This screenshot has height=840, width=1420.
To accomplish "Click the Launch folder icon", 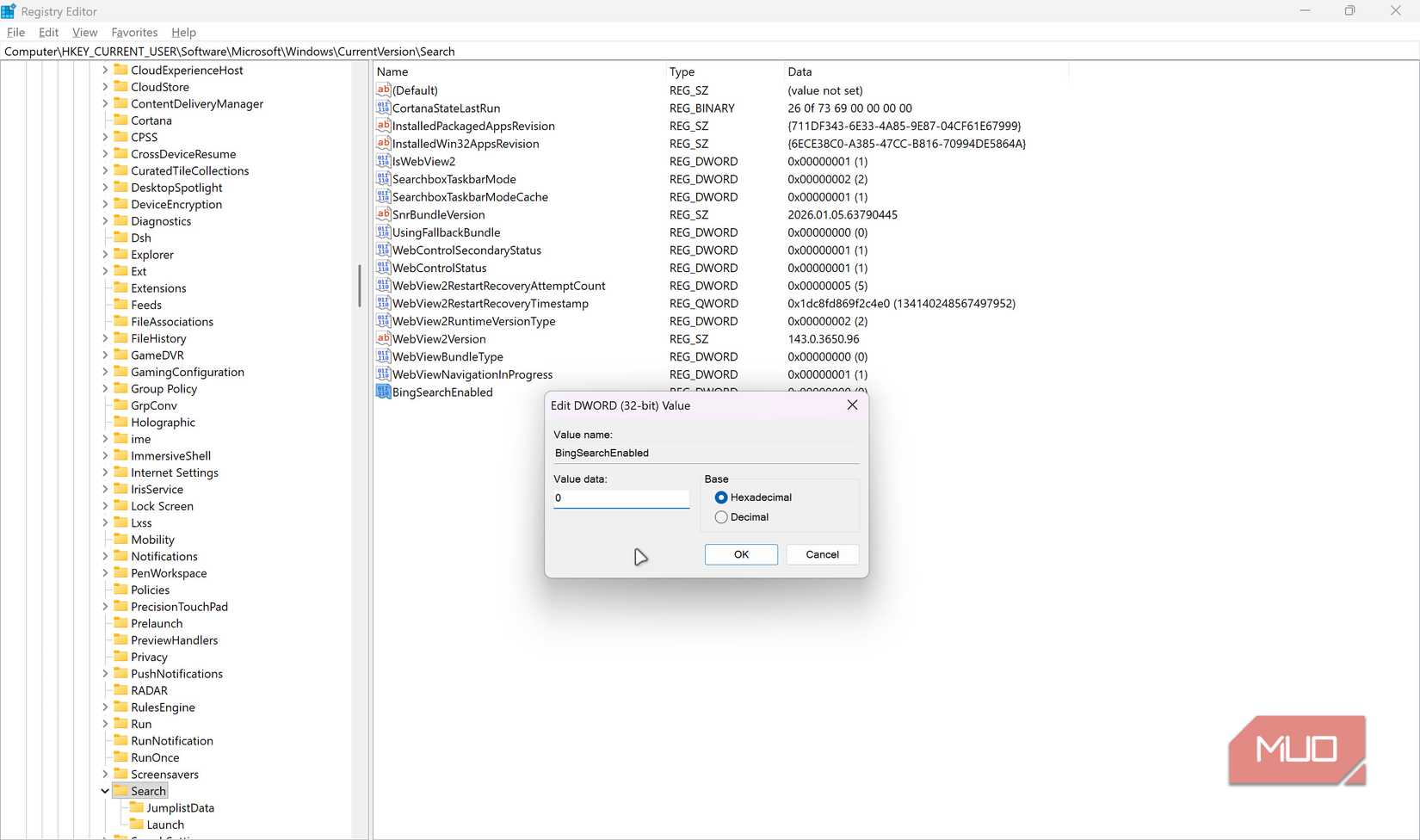I will click(x=136, y=825).
